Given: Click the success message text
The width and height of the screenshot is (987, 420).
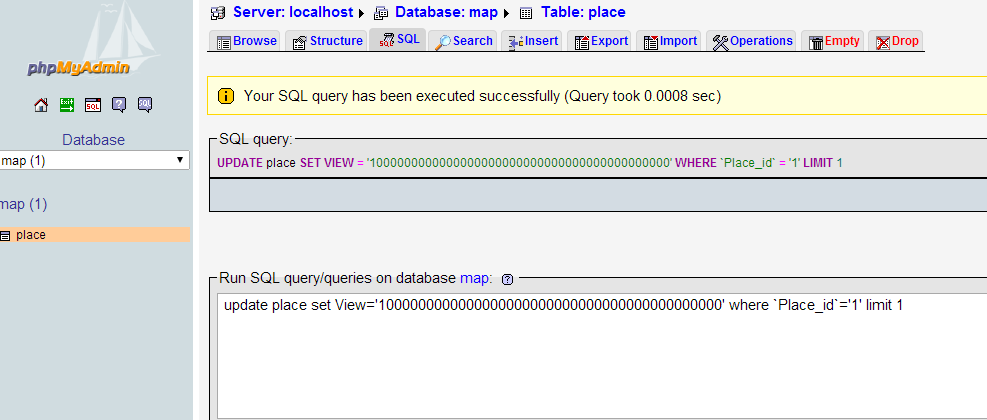Looking at the screenshot, I should pos(482,96).
